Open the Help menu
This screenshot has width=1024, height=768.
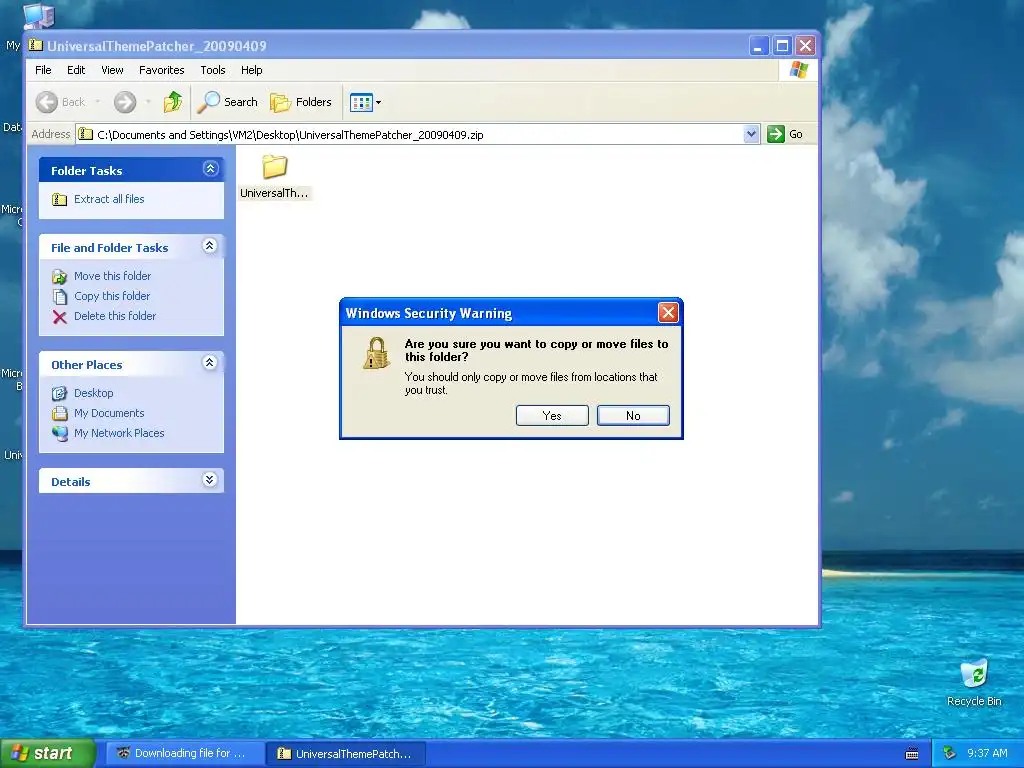click(x=251, y=70)
